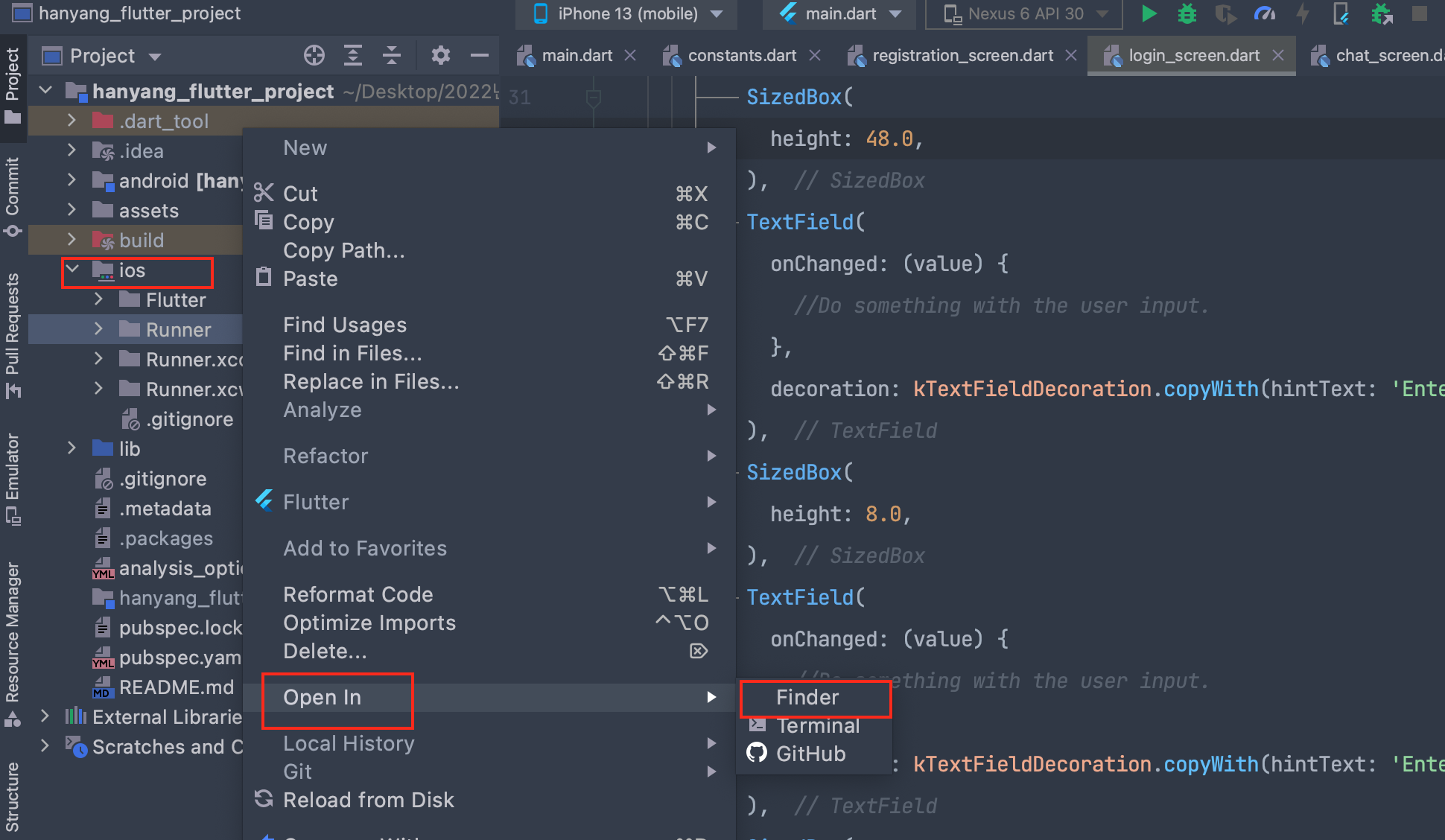The width and height of the screenshot is (1445, 840).
Task: Close the constants.dart tab
Action: [x=815, y=55]
